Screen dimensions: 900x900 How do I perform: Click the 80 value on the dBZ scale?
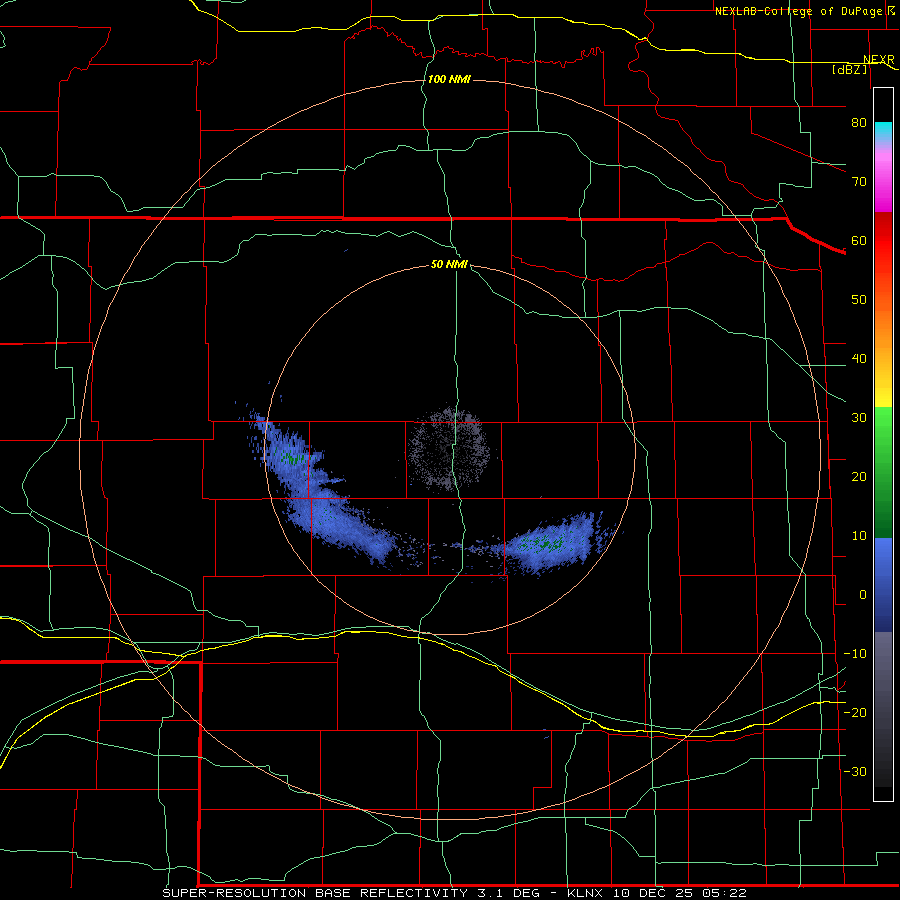859,123
